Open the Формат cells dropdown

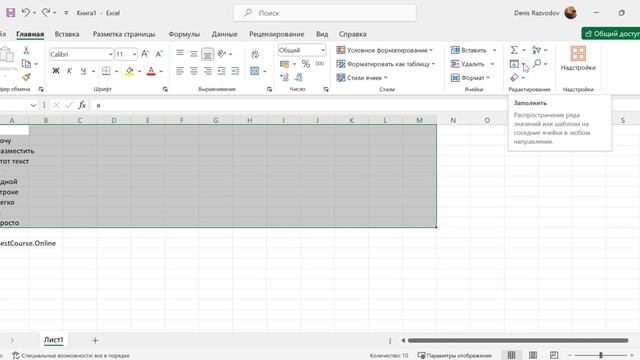470,78
